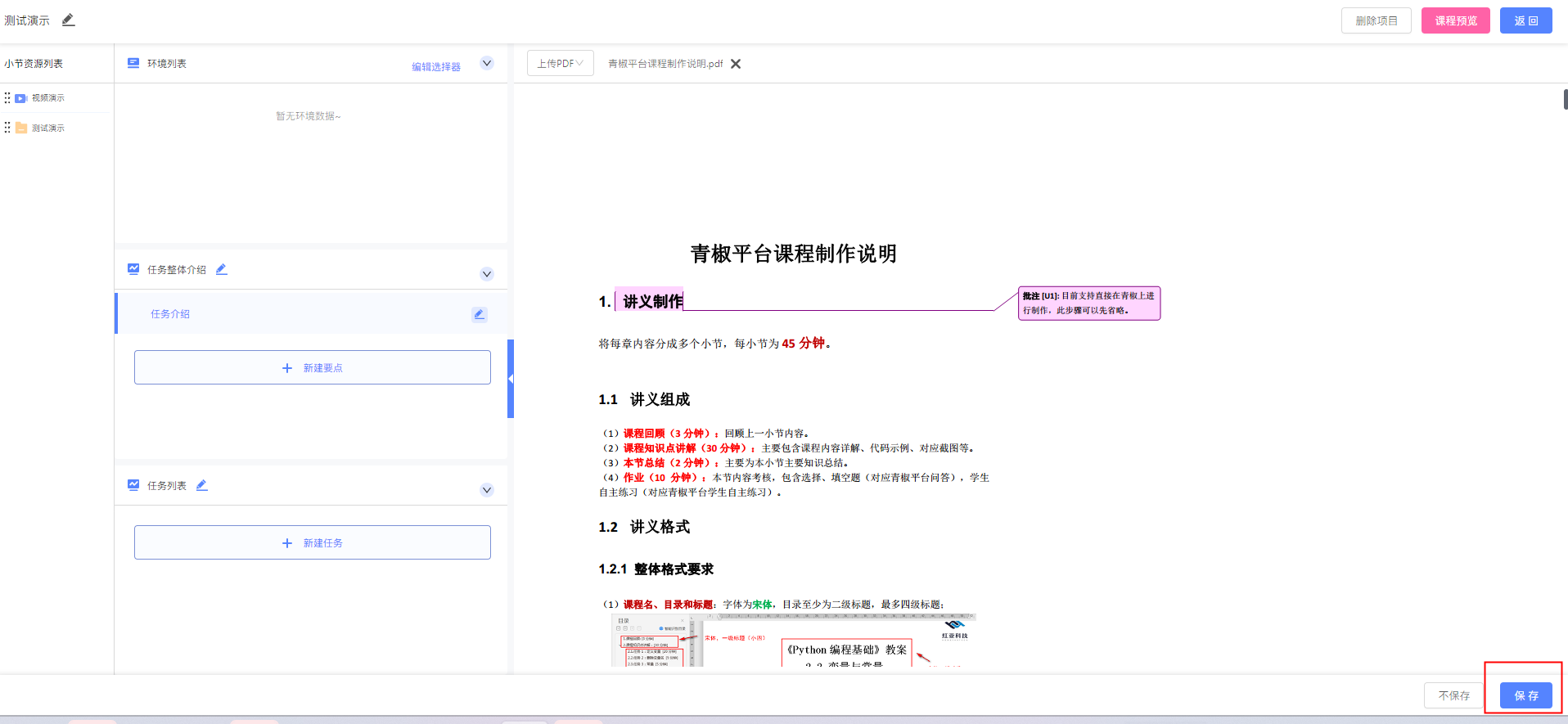
Task: Click the 1.2.1 整体格式要求 heading
Action: pyautogui.click(x=656, y=569)
